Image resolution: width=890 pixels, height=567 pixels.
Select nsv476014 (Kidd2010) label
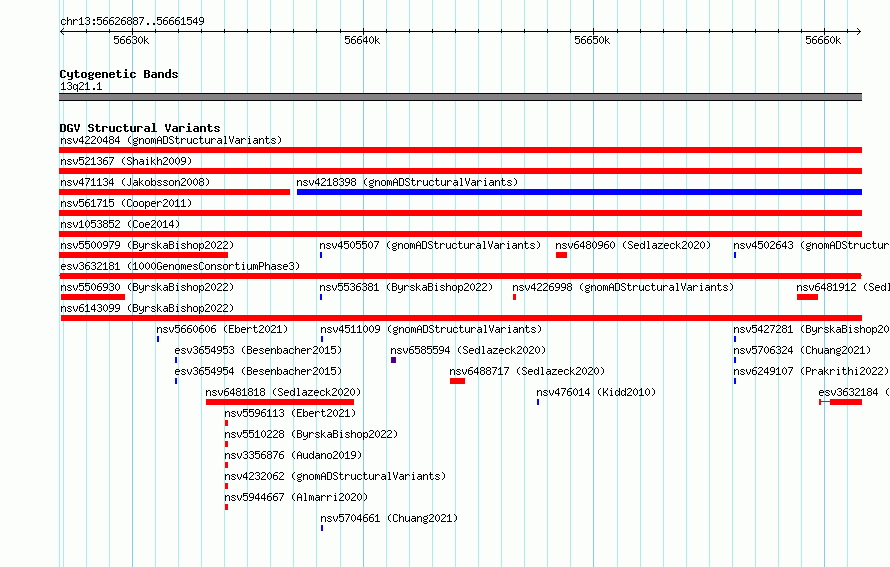(x=596, y=392)
